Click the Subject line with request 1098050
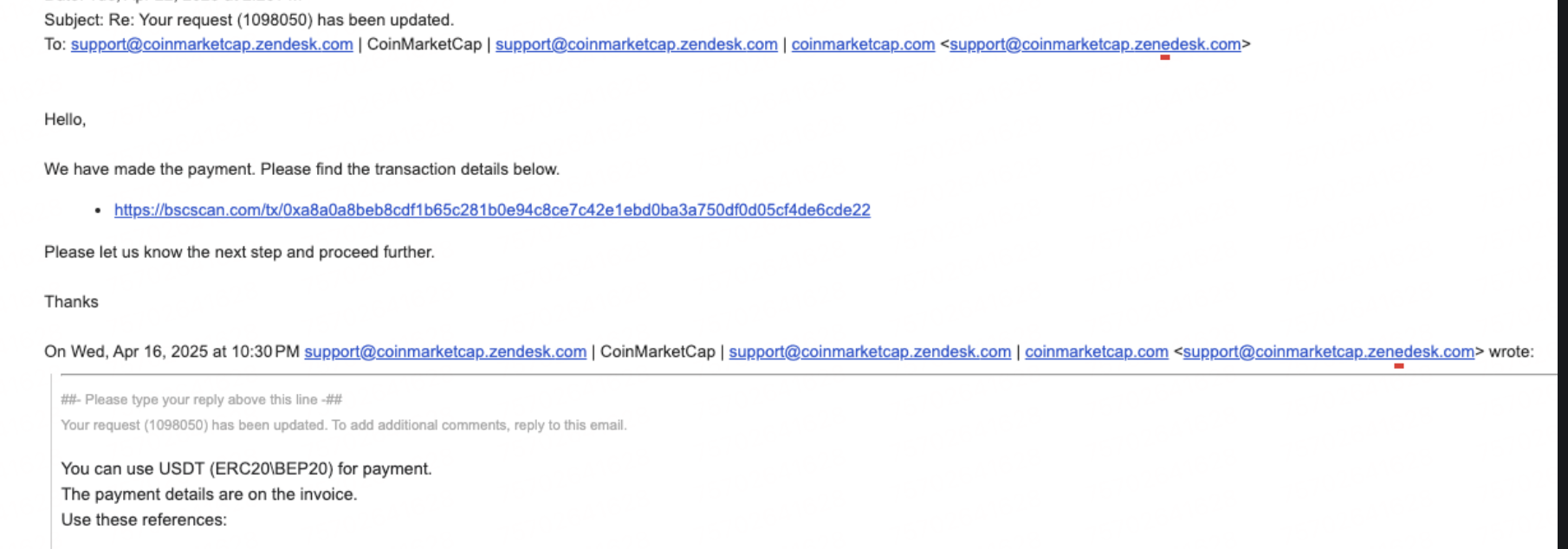 tap(249, 19)
